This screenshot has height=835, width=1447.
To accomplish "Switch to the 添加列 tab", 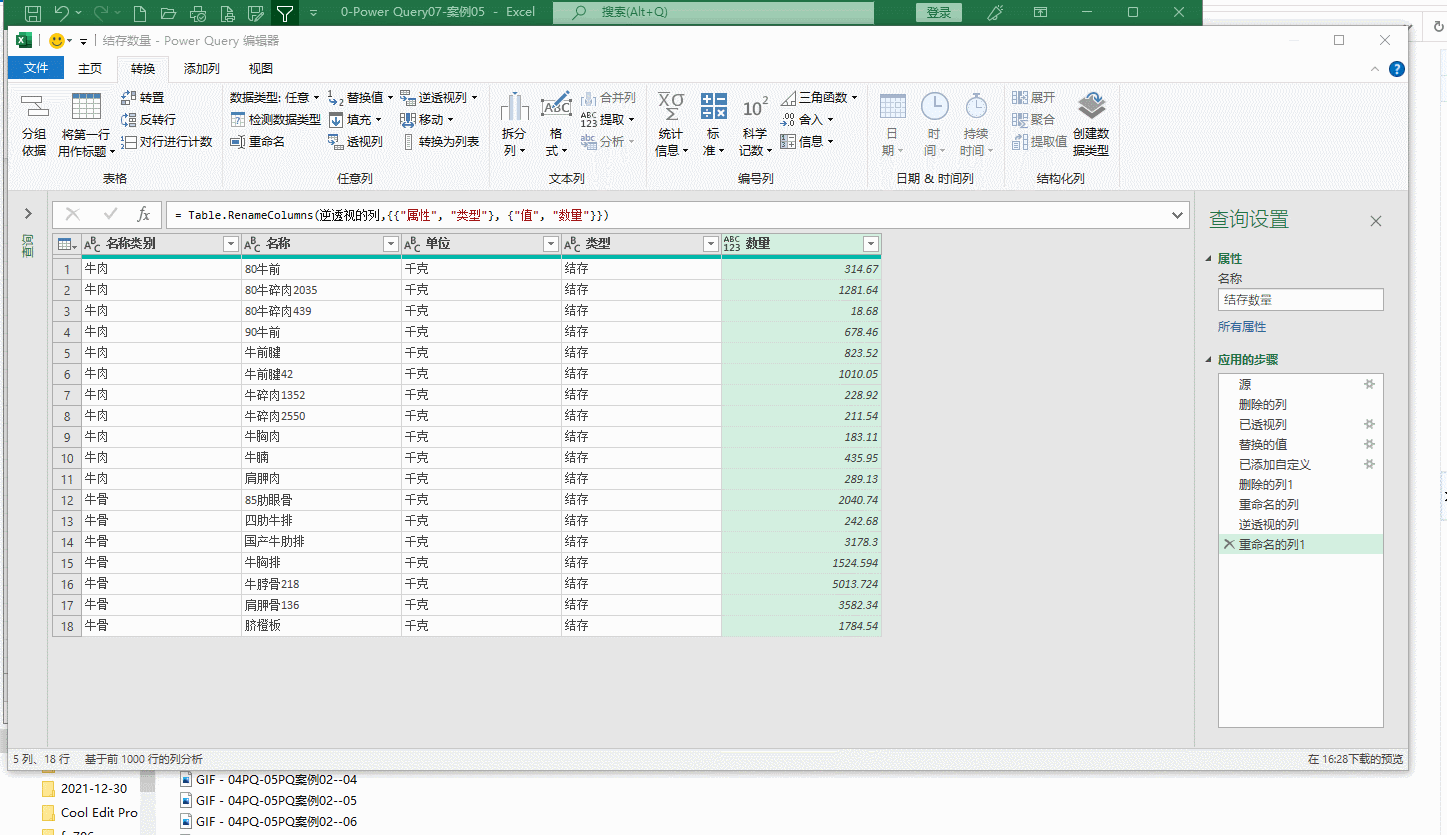I will 201,68.
